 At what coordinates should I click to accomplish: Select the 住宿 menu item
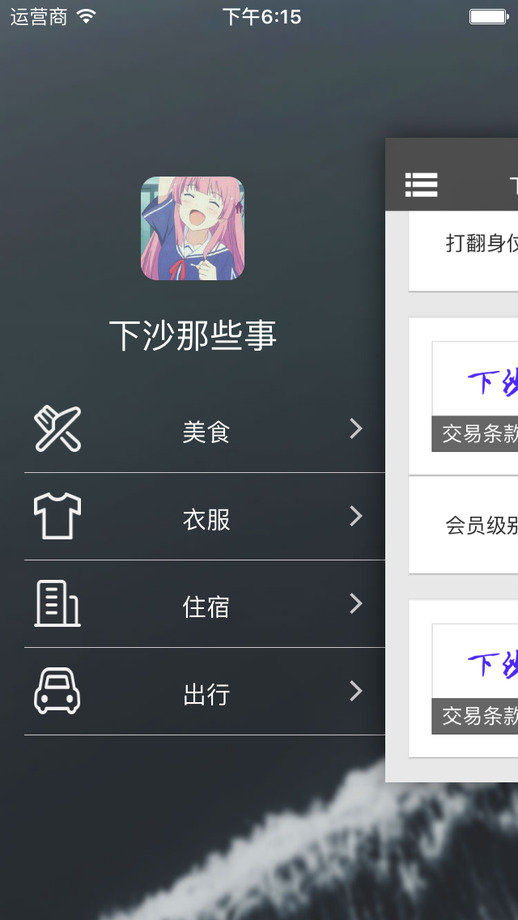204,604
